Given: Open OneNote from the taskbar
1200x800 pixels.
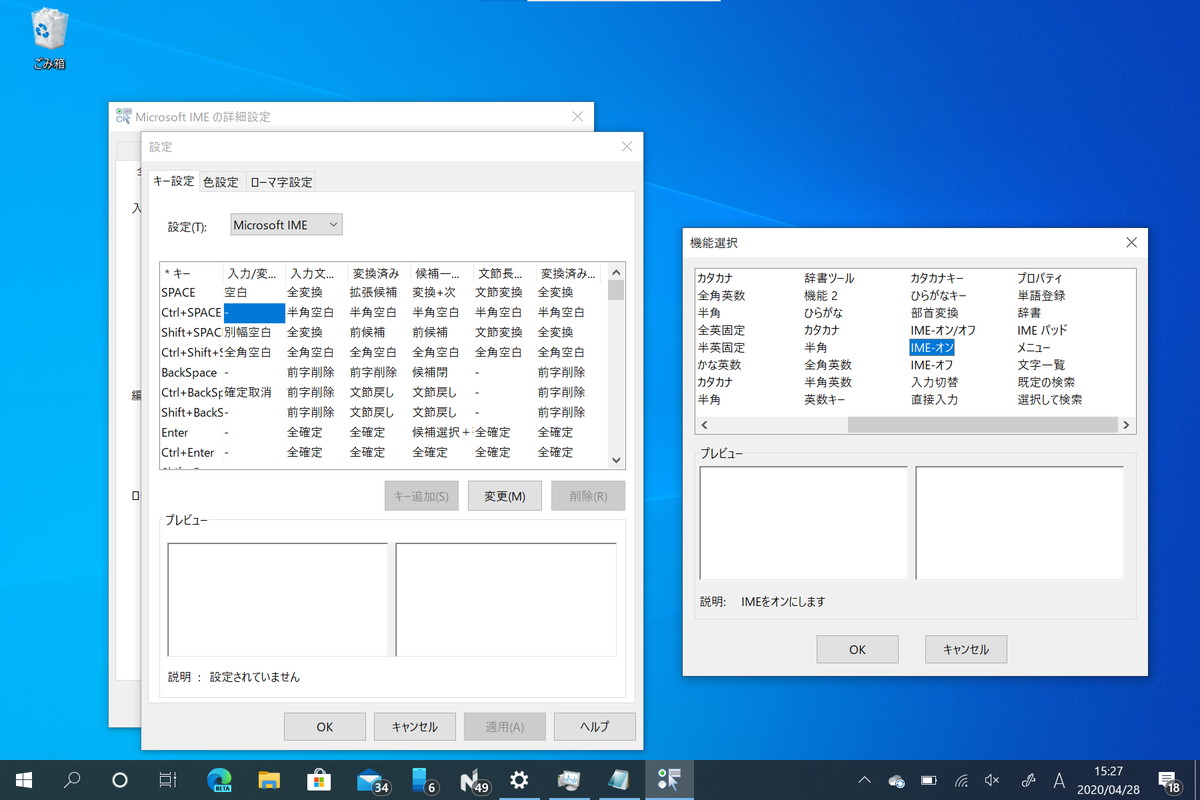Looking at the screenshot, I should click(x=469, y=779).
